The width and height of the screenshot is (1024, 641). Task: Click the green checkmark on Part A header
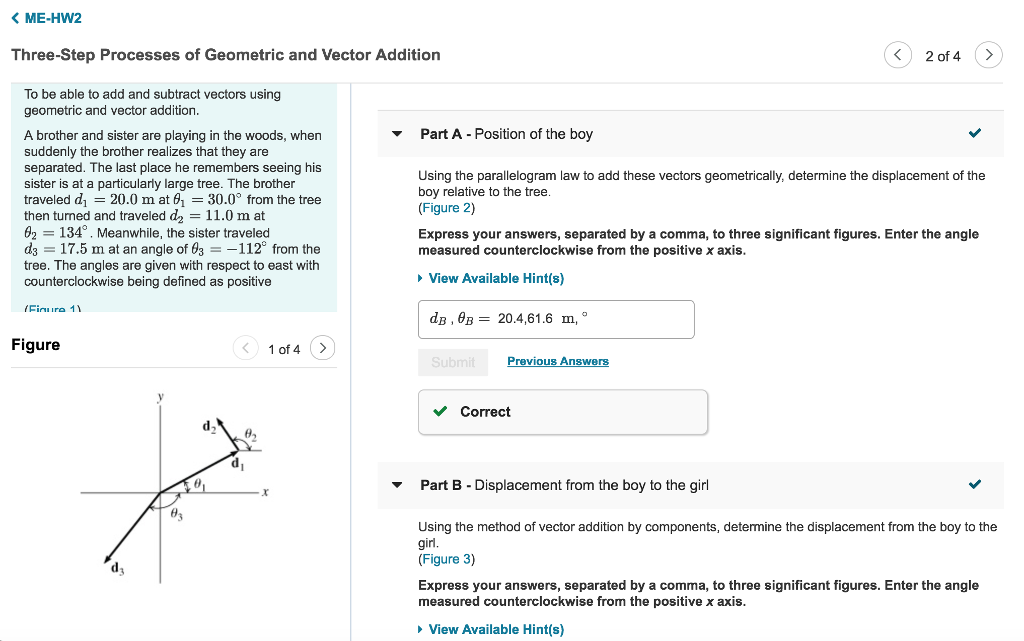click(x=974, y=133)
